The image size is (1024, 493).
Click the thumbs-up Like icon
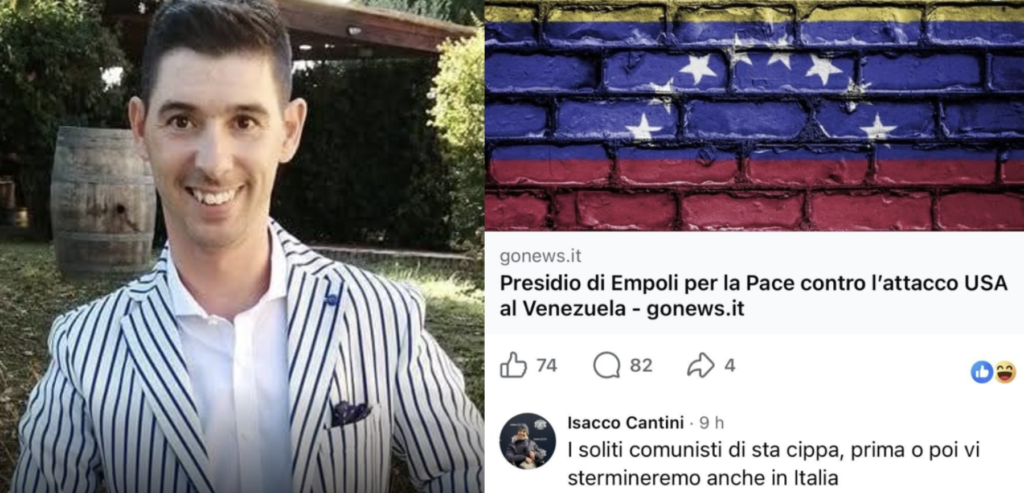click(513, 365)
